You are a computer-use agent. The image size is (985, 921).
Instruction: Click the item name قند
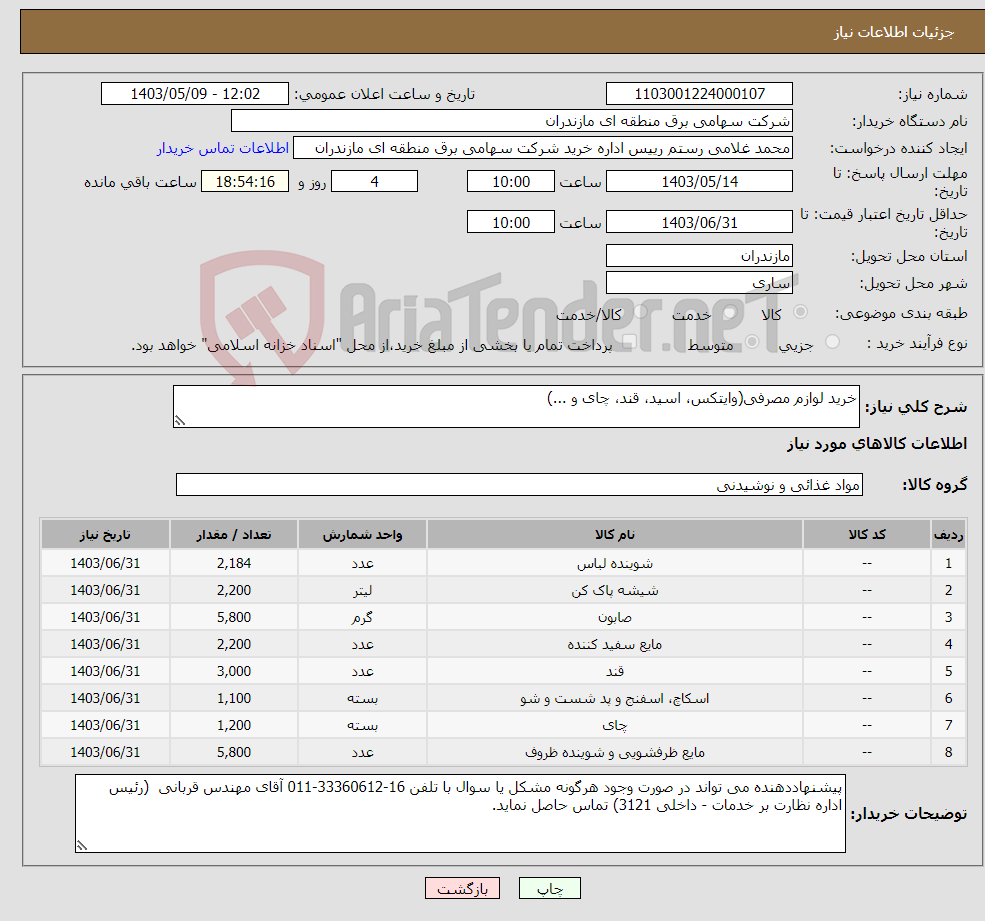[x=614, y=672]
